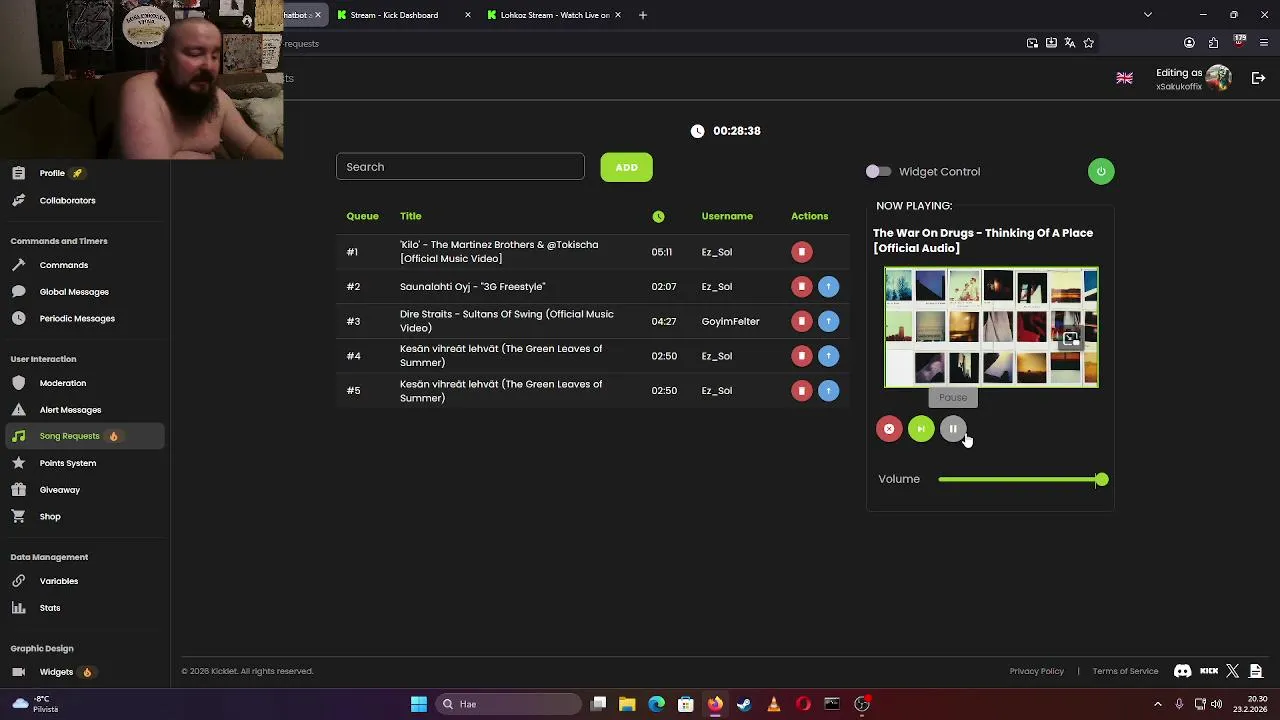Open the browser extensions puzzle icon
This screenshot has height=720, width=1280.
pos(1213,43)
